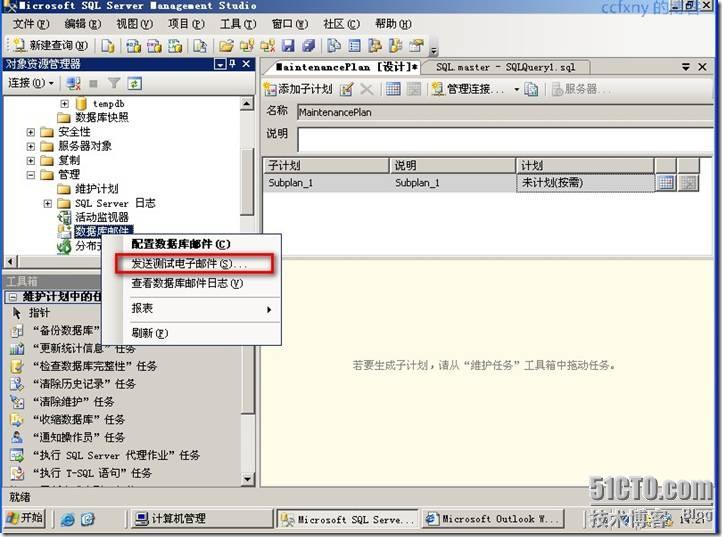Image resolution: width=722 pixels, height=537 pixels.
Task: Open the Tools (工具) menu
Action: (x=238, y=24)
